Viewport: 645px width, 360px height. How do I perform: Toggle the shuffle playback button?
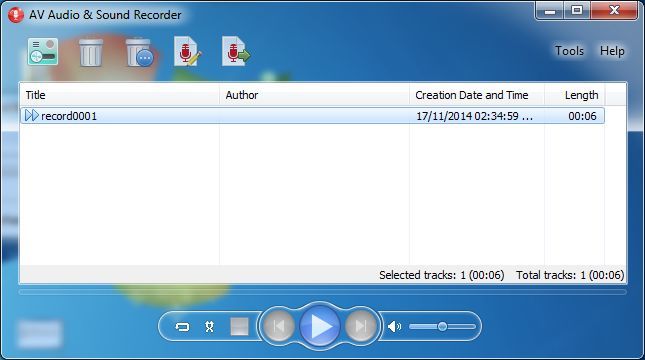209,327
